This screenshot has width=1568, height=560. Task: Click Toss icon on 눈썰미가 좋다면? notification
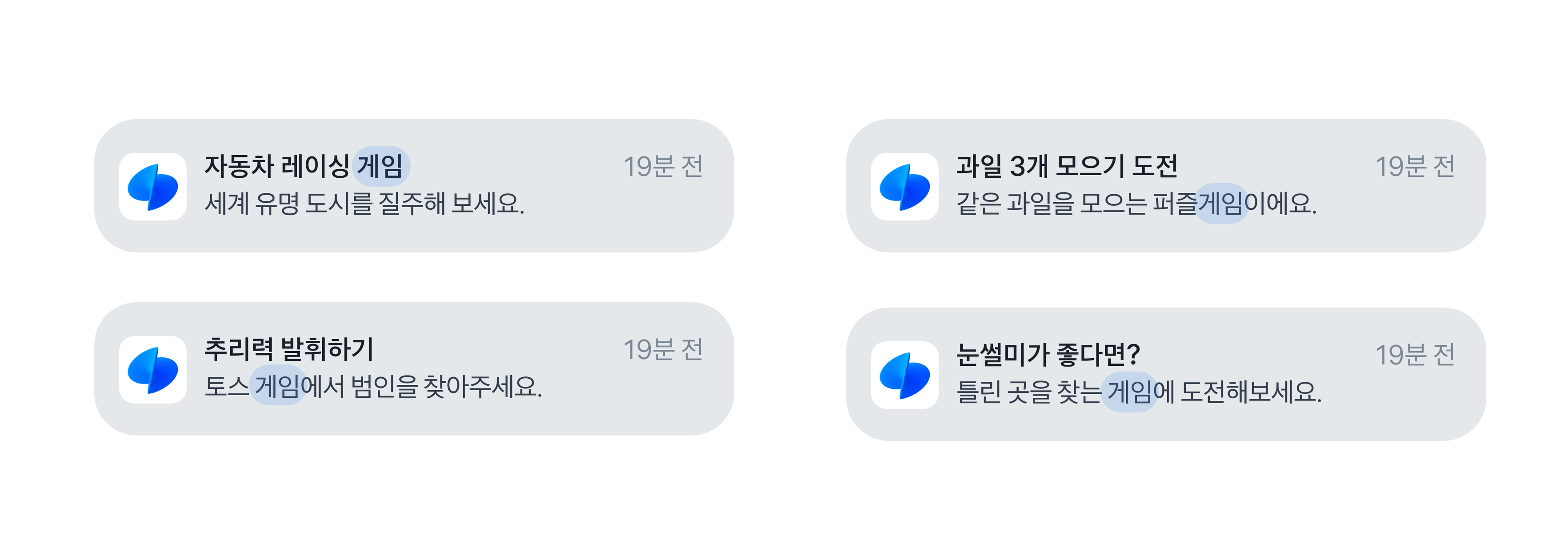904,375
